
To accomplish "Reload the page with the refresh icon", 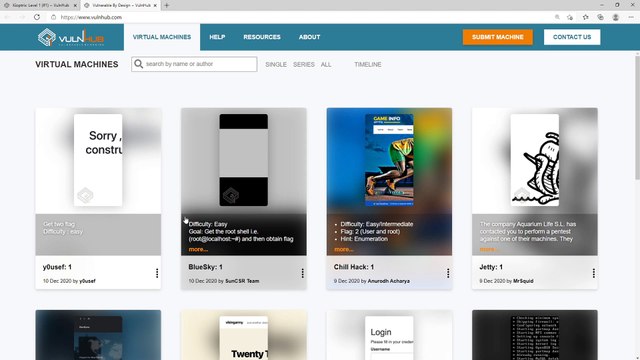I will tap(37, 17).
